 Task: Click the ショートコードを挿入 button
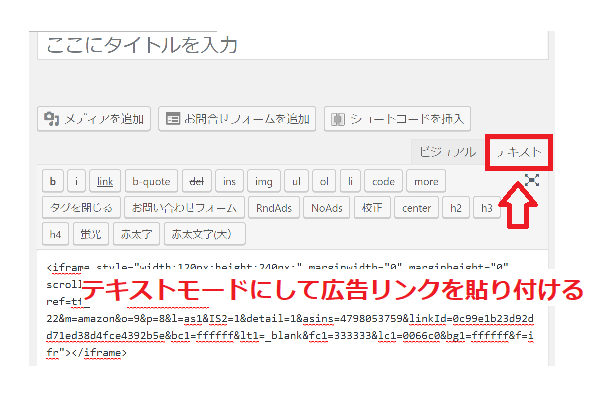[x=397, y=119]
